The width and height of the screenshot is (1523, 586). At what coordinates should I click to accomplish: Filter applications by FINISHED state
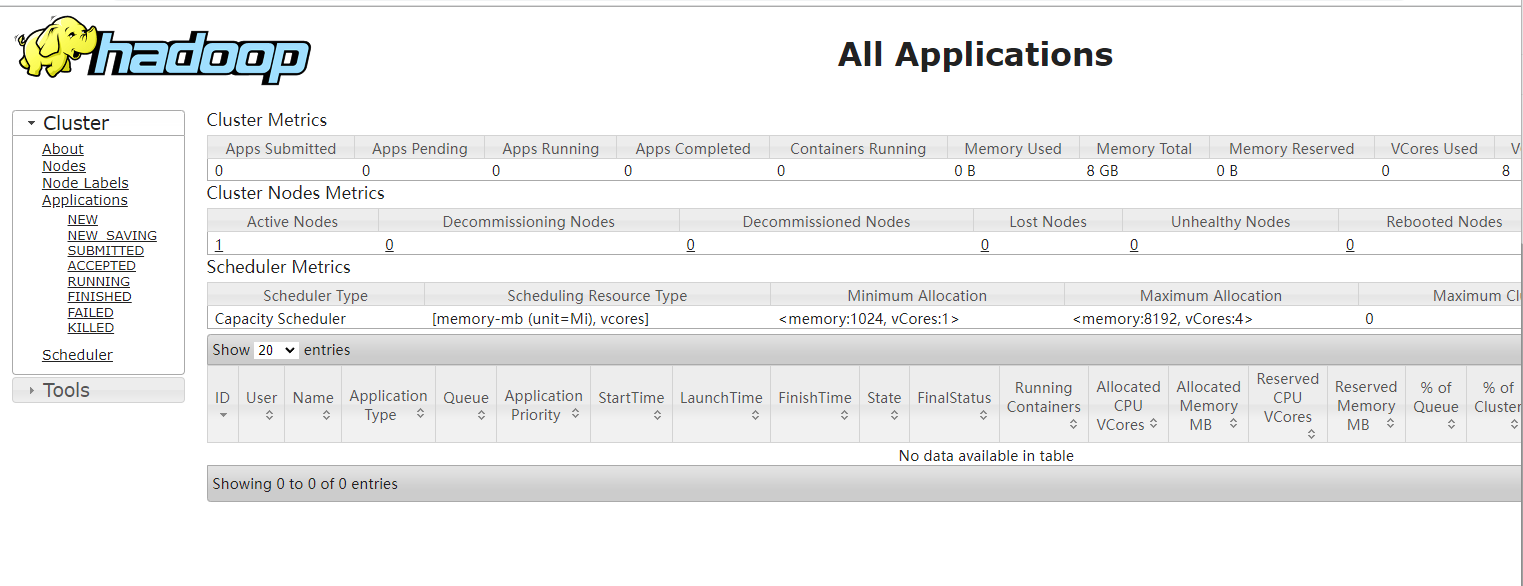[100, 297]
